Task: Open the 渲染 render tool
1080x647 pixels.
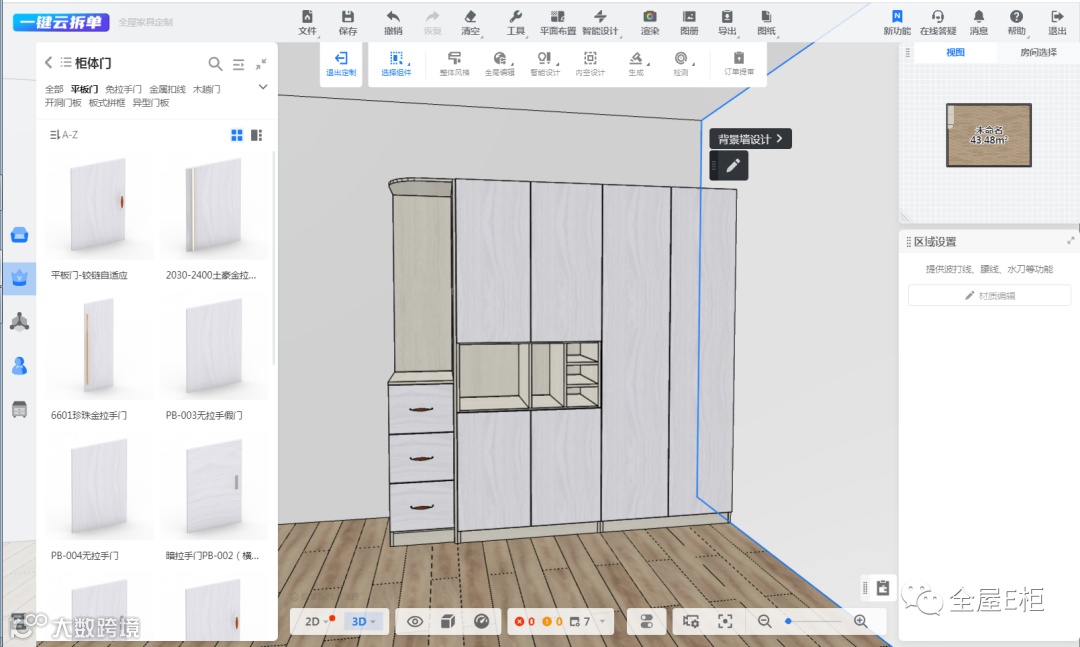Action: pos(649,17)
